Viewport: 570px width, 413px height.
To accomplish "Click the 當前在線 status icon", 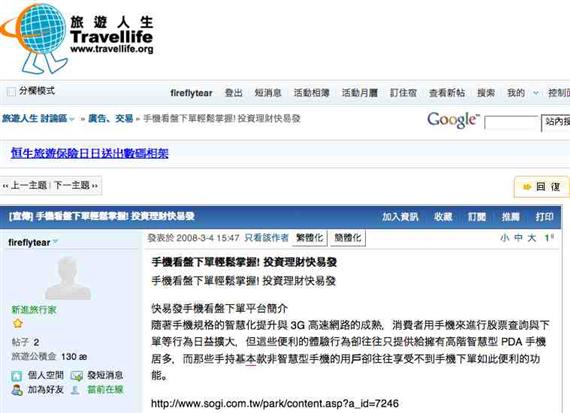I will pyautogui.click(x=75, y=390).
